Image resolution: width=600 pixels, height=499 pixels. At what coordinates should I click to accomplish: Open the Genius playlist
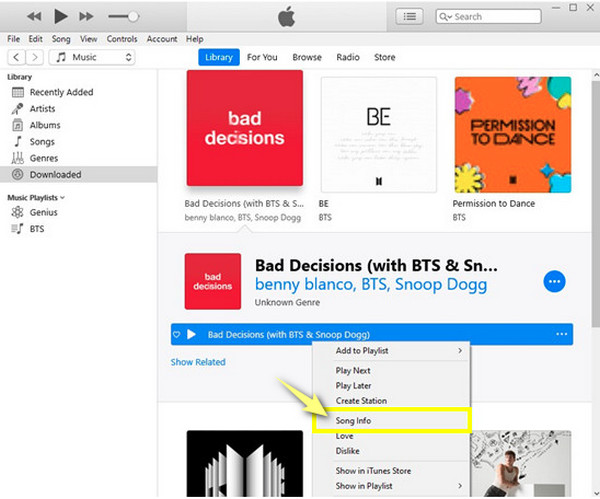point(78,212)
